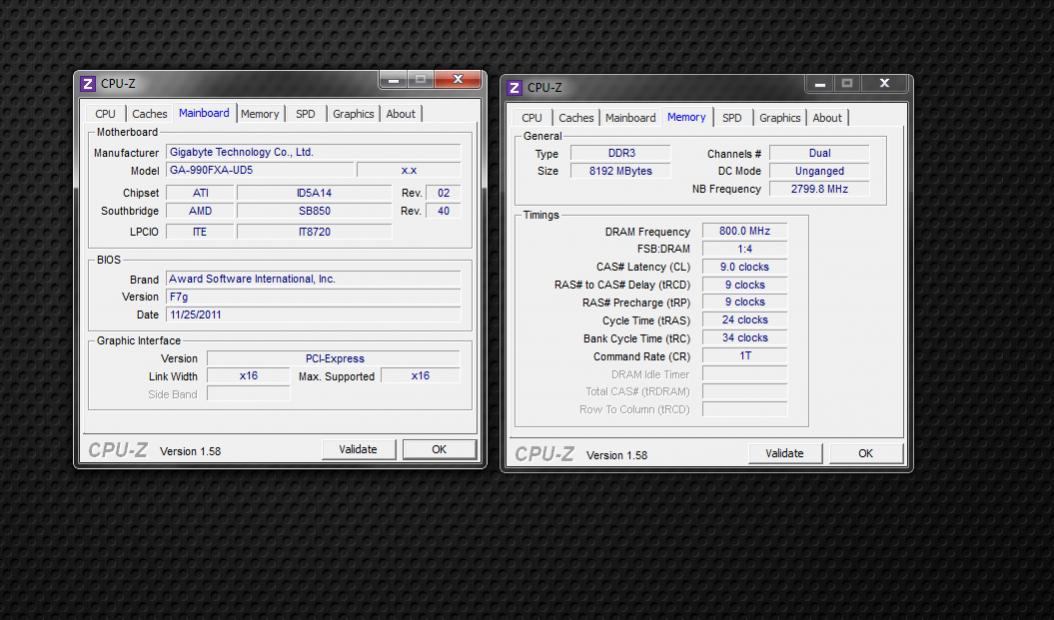Click the 11/25/2011 BIOS date field

pyautogui.click(x=313, y=315)
